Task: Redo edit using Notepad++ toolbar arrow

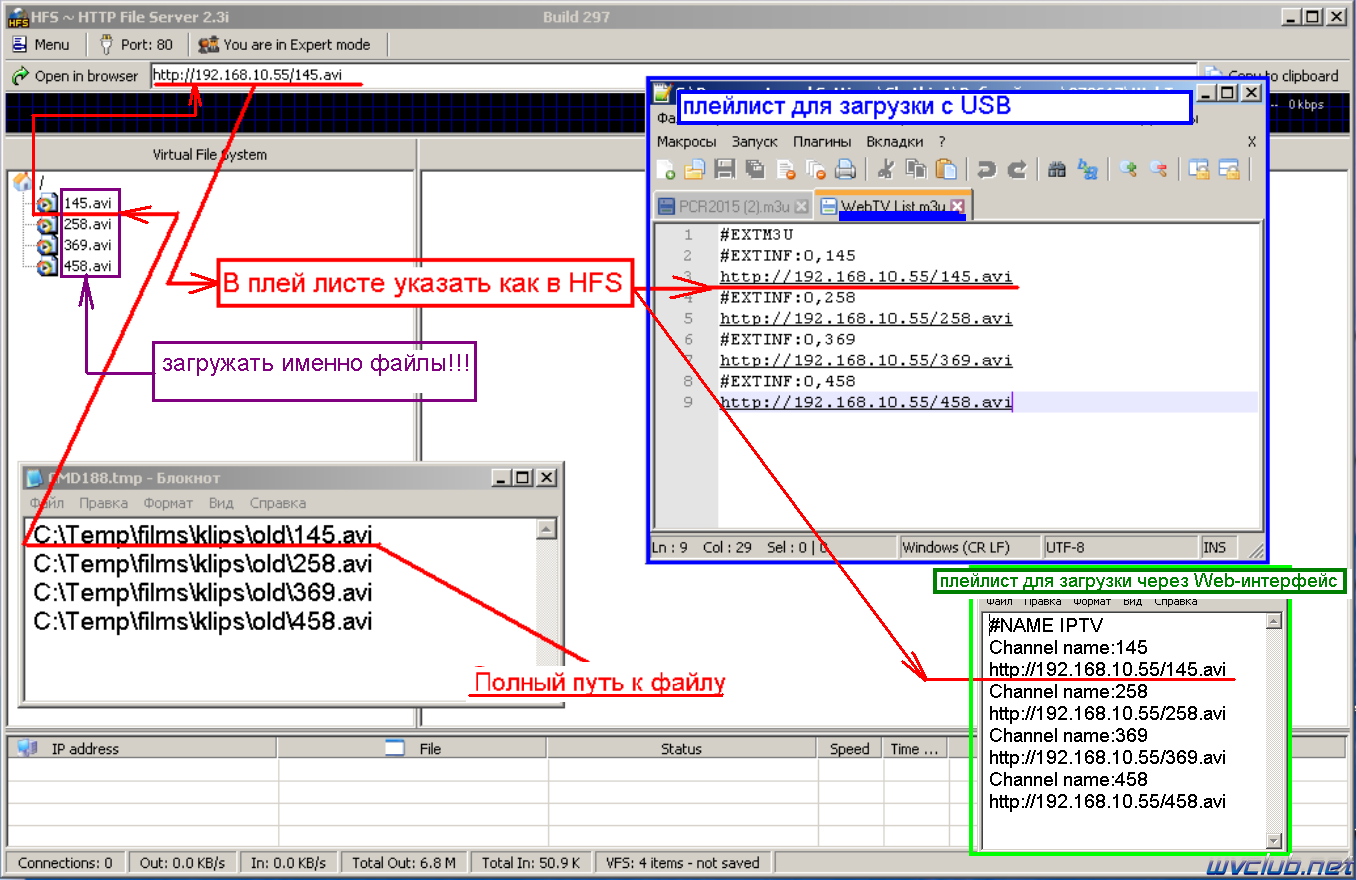Action: coord(1017,170)
